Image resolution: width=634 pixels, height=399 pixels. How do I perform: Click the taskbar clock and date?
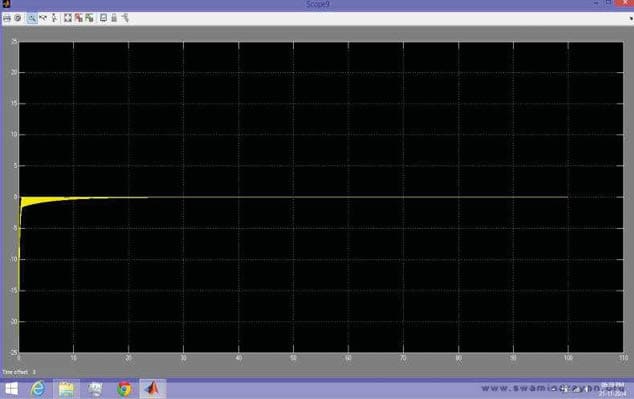[x=613, y=389]
